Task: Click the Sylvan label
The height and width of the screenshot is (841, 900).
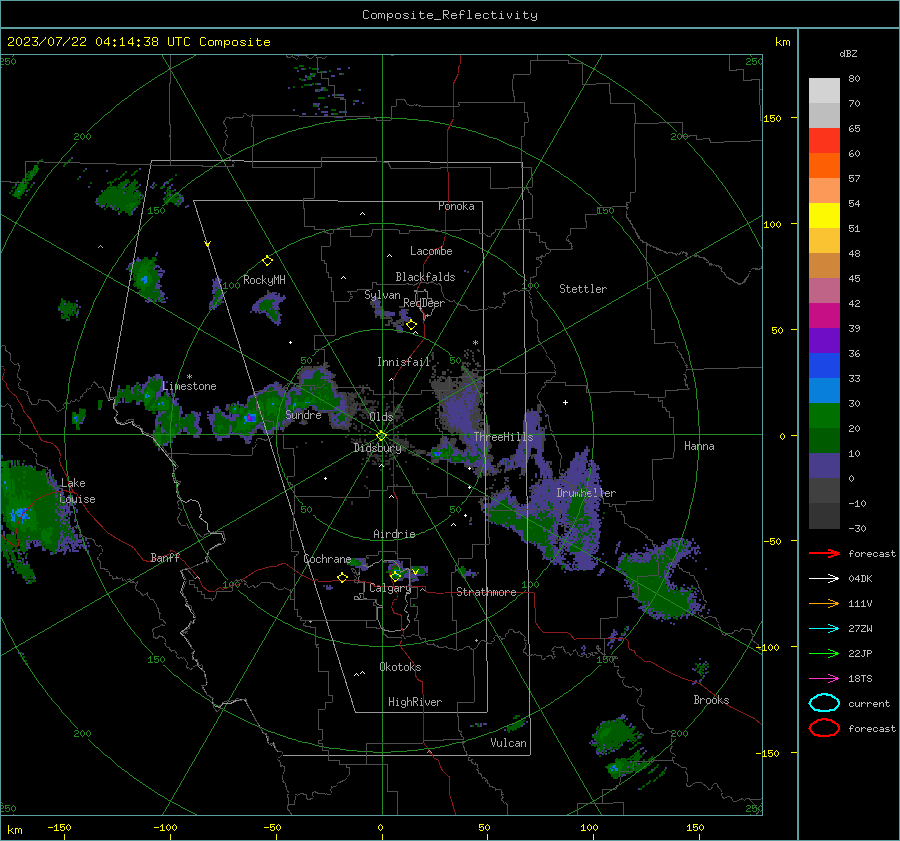Action: click(382, 295)
